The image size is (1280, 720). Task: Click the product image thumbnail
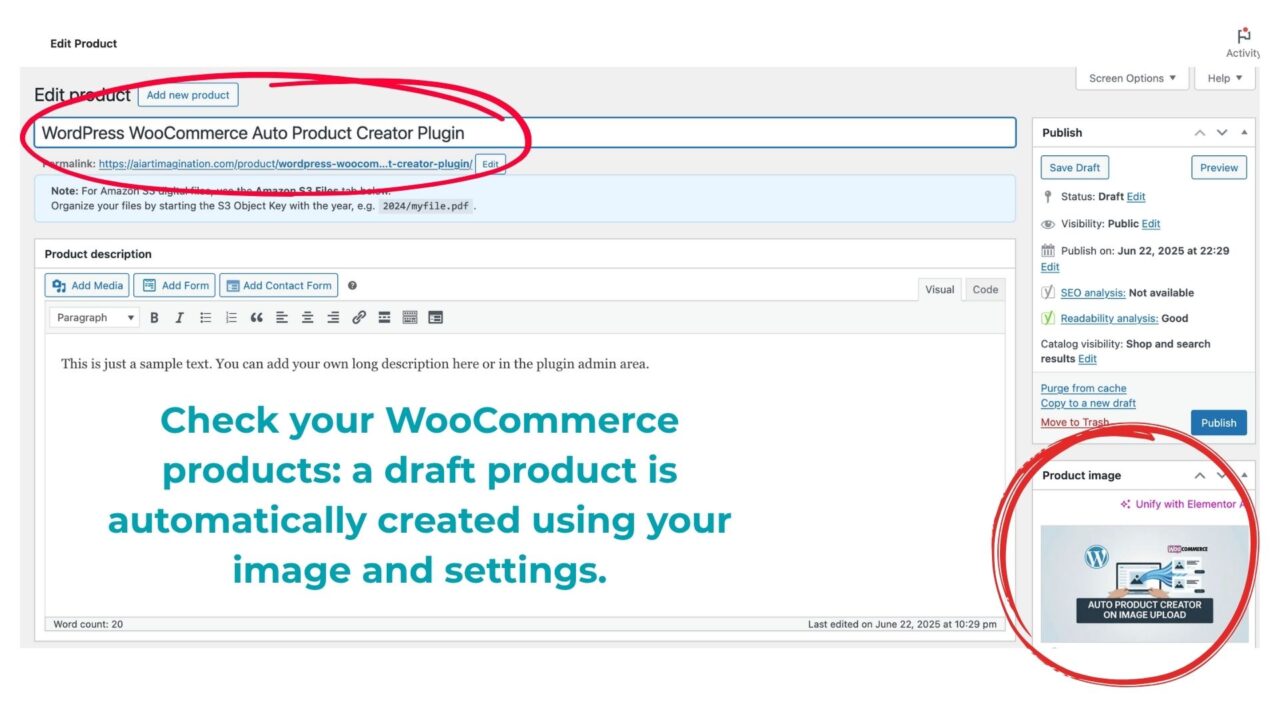tap(1144, 584)
